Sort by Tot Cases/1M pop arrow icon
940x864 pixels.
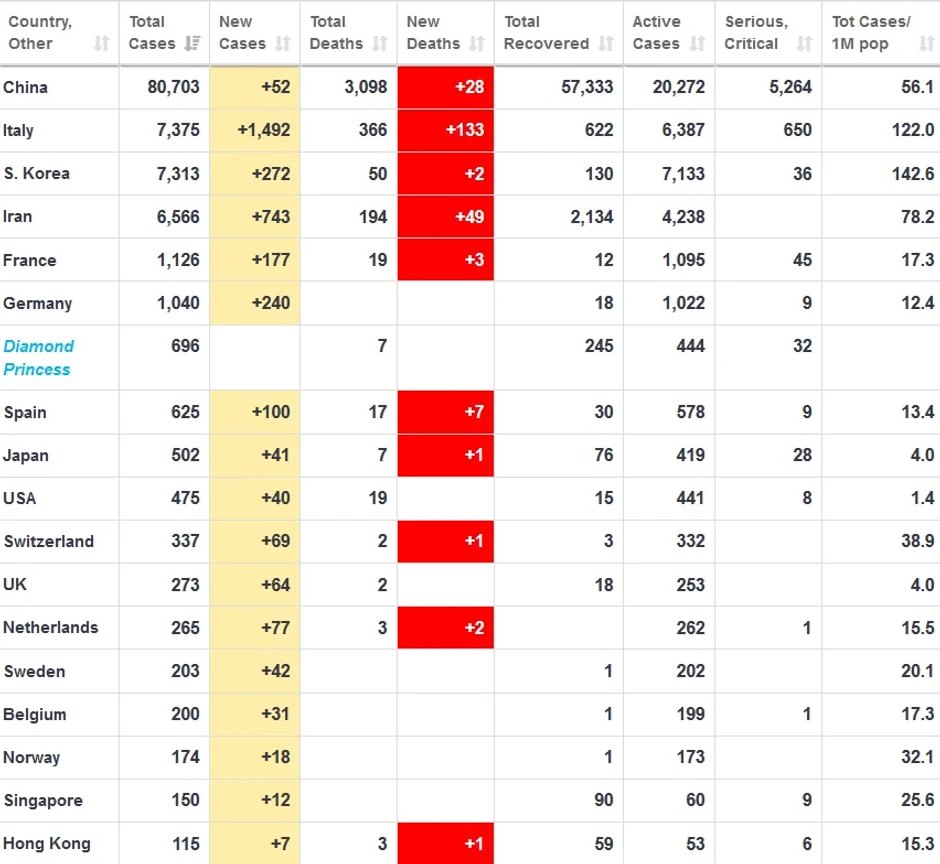click(x=927, y=44)
